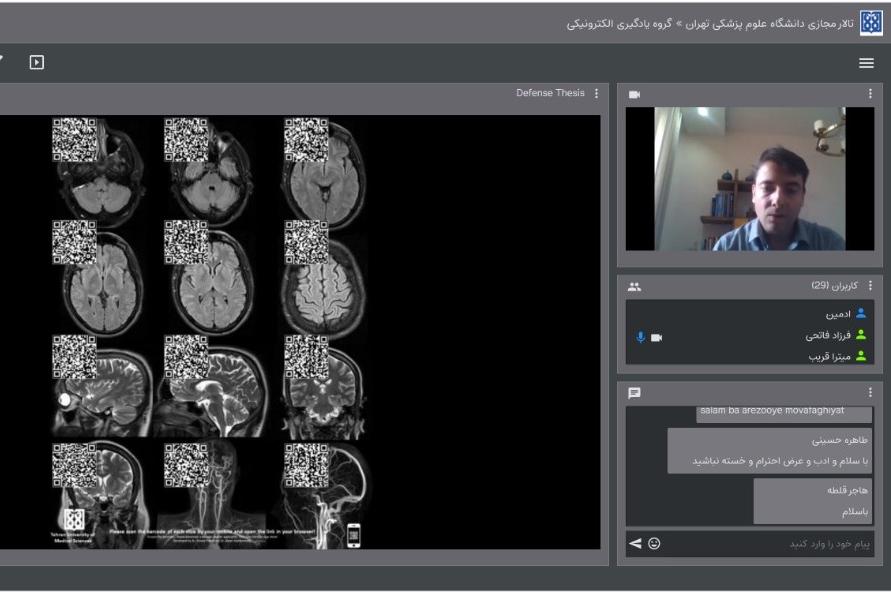Click the university logo in header
The width and height of the screenshot is (891, 594).
pos(871,22)
